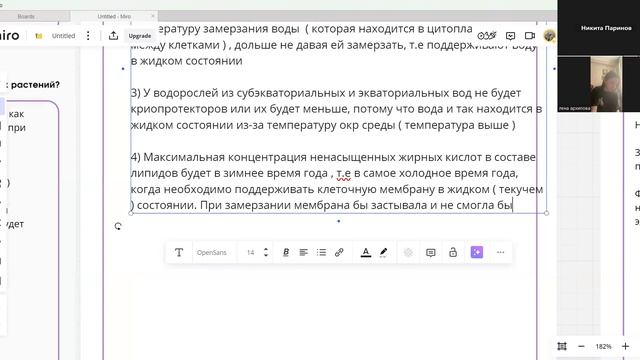Click the word 'Максимальная' in paragraph 4
640x360 pixels.
click(184, 157)
